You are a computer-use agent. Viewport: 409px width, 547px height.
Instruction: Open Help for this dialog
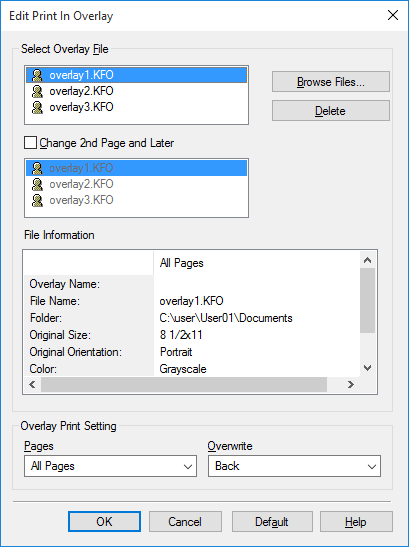click(x=356, y=522)
